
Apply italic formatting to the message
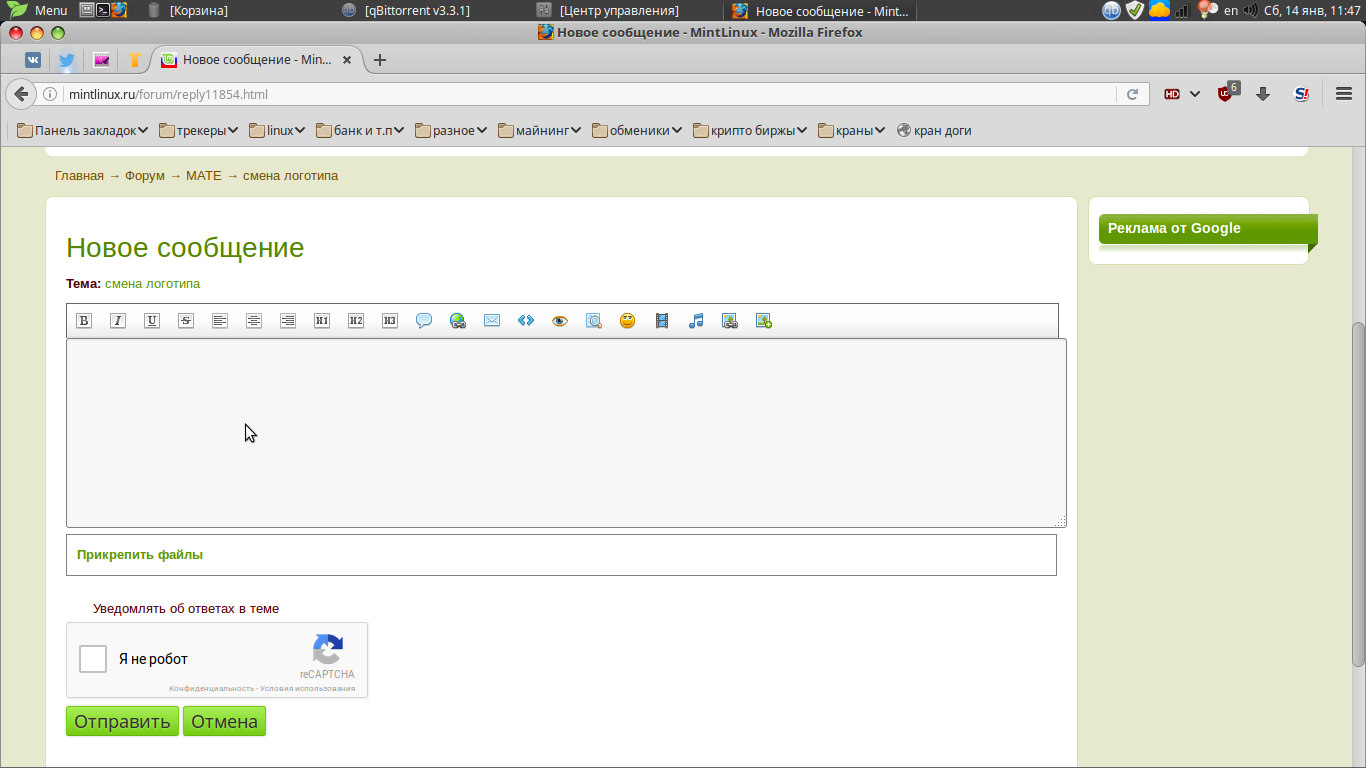tap(118, 321)
